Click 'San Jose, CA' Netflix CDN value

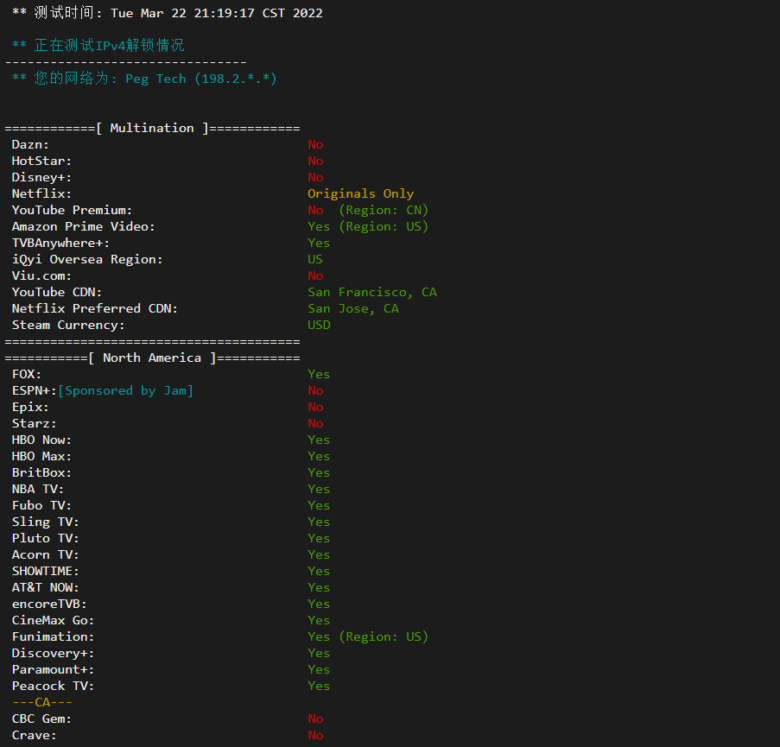(x=353, y=308)
